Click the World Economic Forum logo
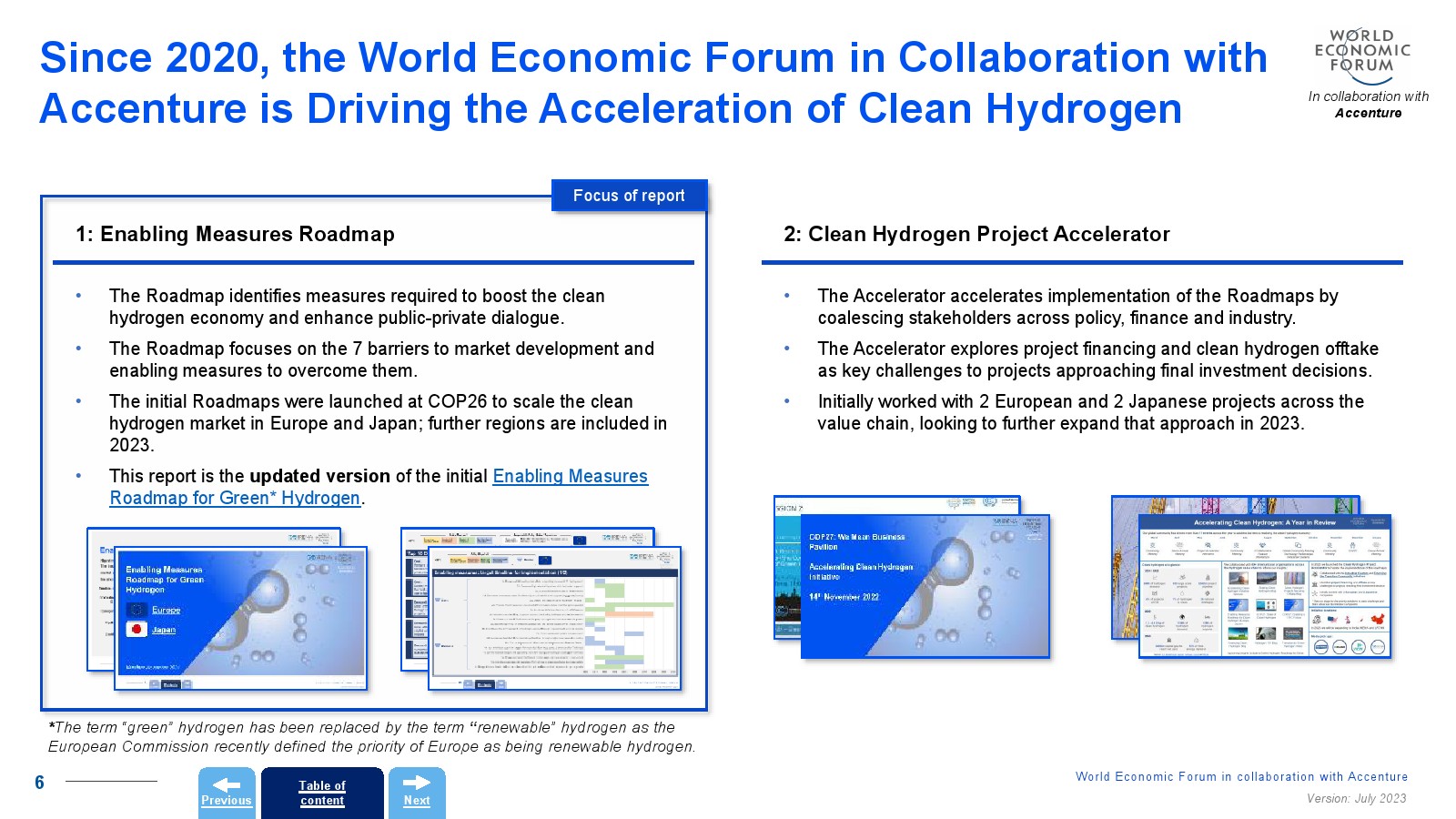1456x819 pixels. 1361,55
